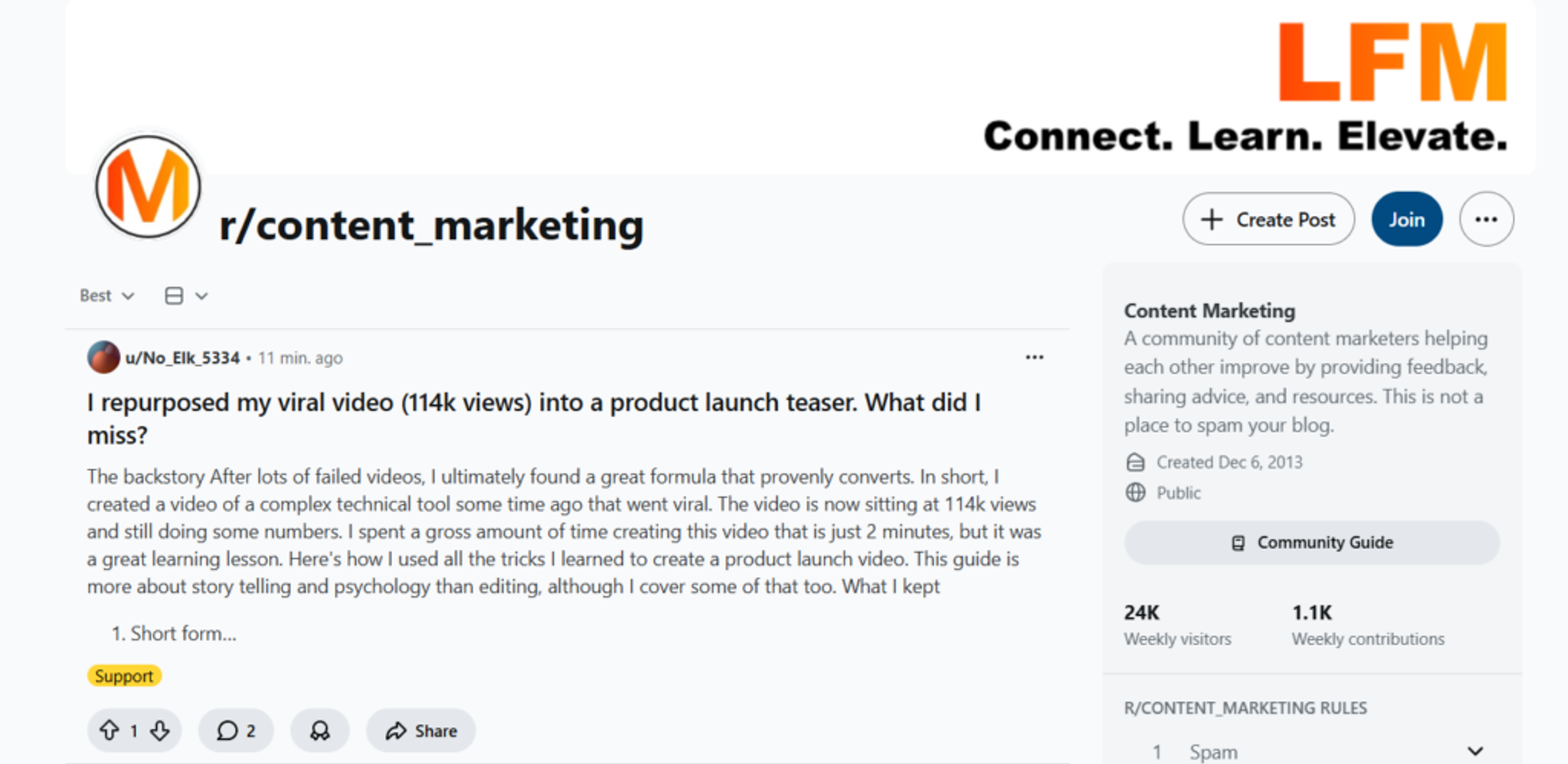Open the Create Post button

[1268, 219]
